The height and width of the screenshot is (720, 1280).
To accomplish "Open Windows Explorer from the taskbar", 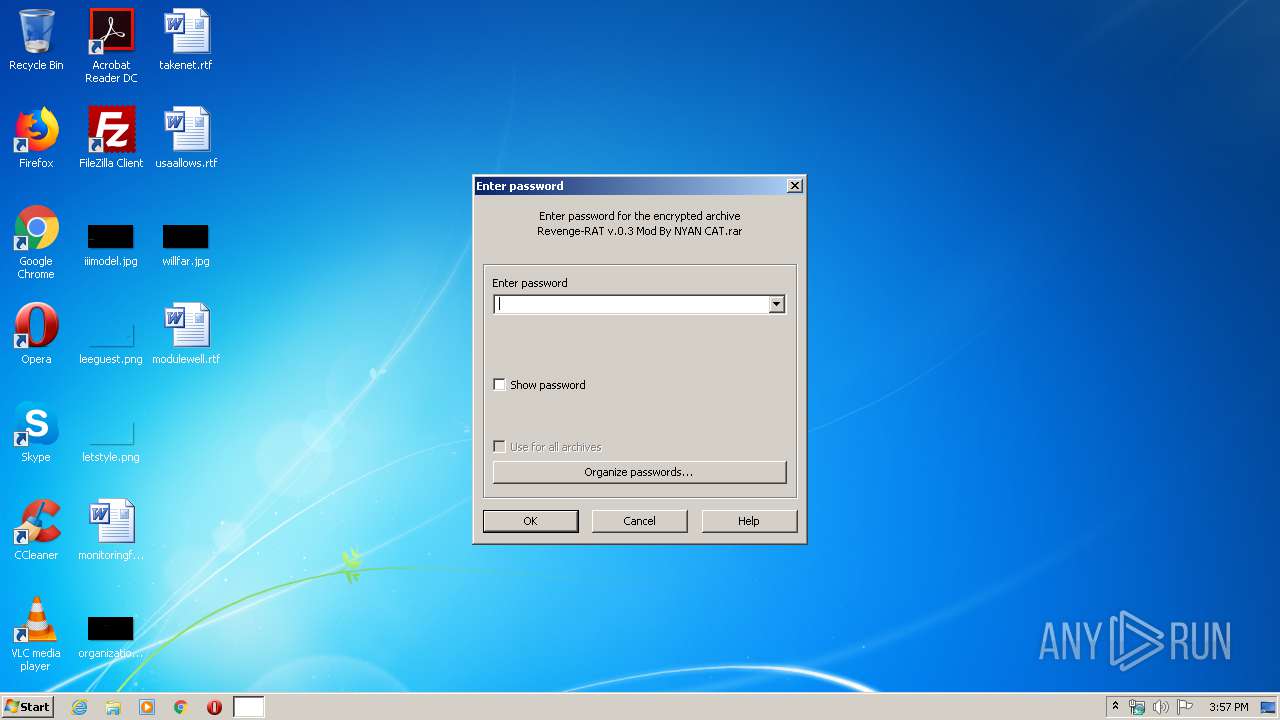I will coord(113,707).
